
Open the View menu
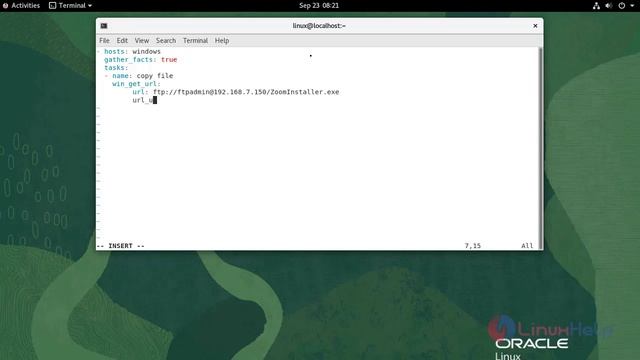pos(142,40)
